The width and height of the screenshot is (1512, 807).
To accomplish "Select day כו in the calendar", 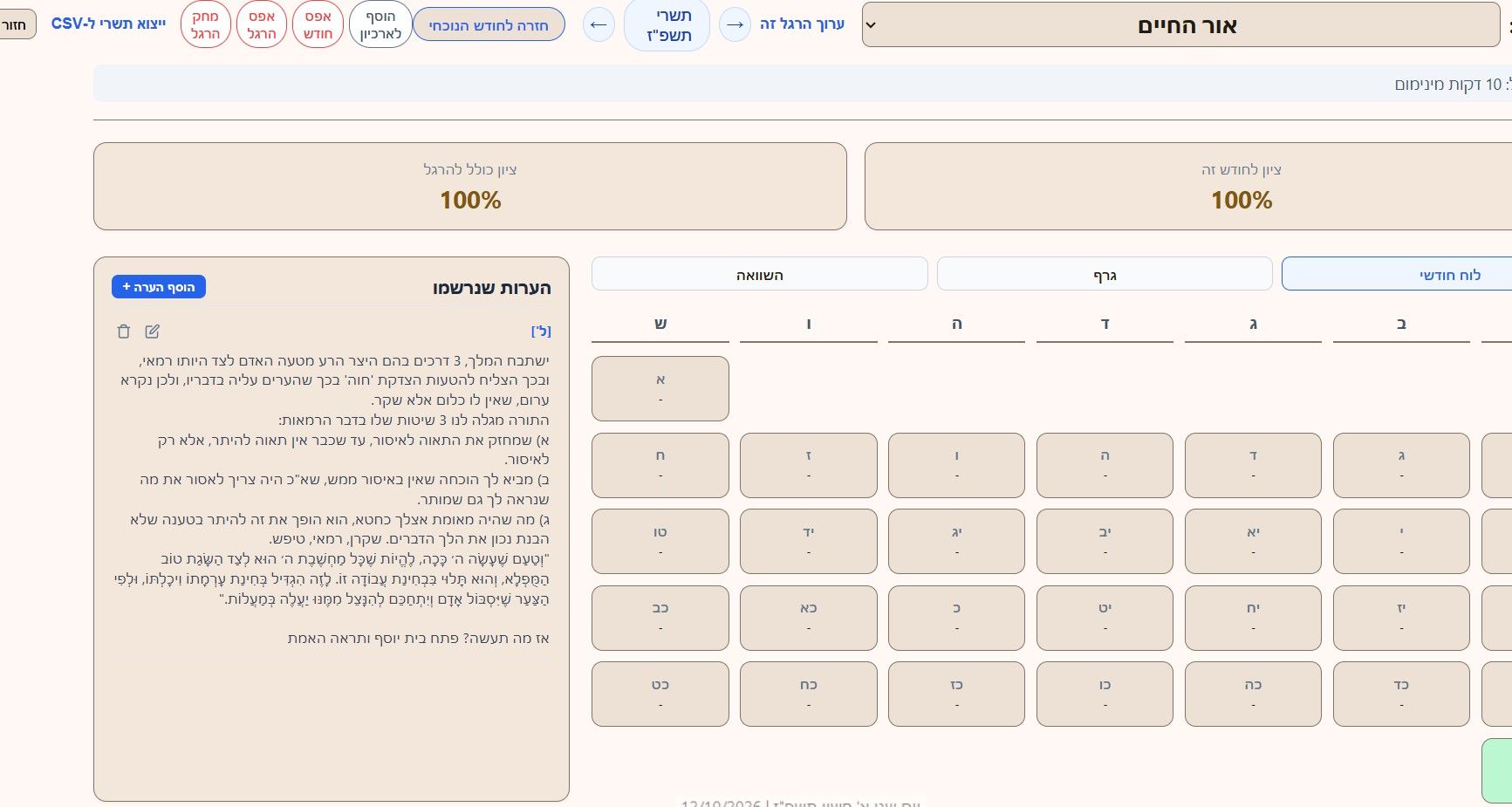I will coord(1105,694).
